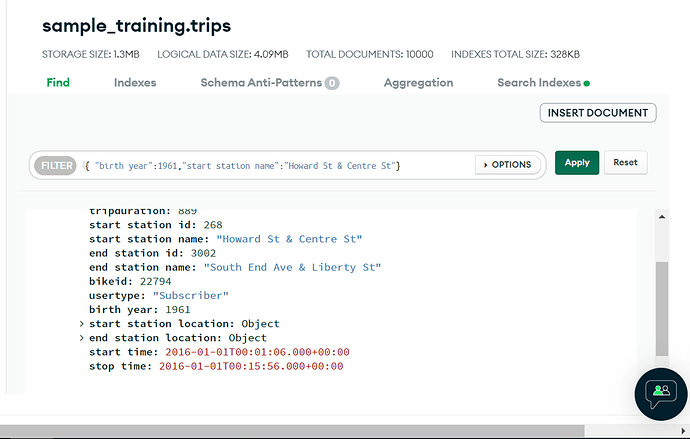Screen dimensions: 690x439
Task: Open the Indexes tab
Action: (x=135, y=83)
